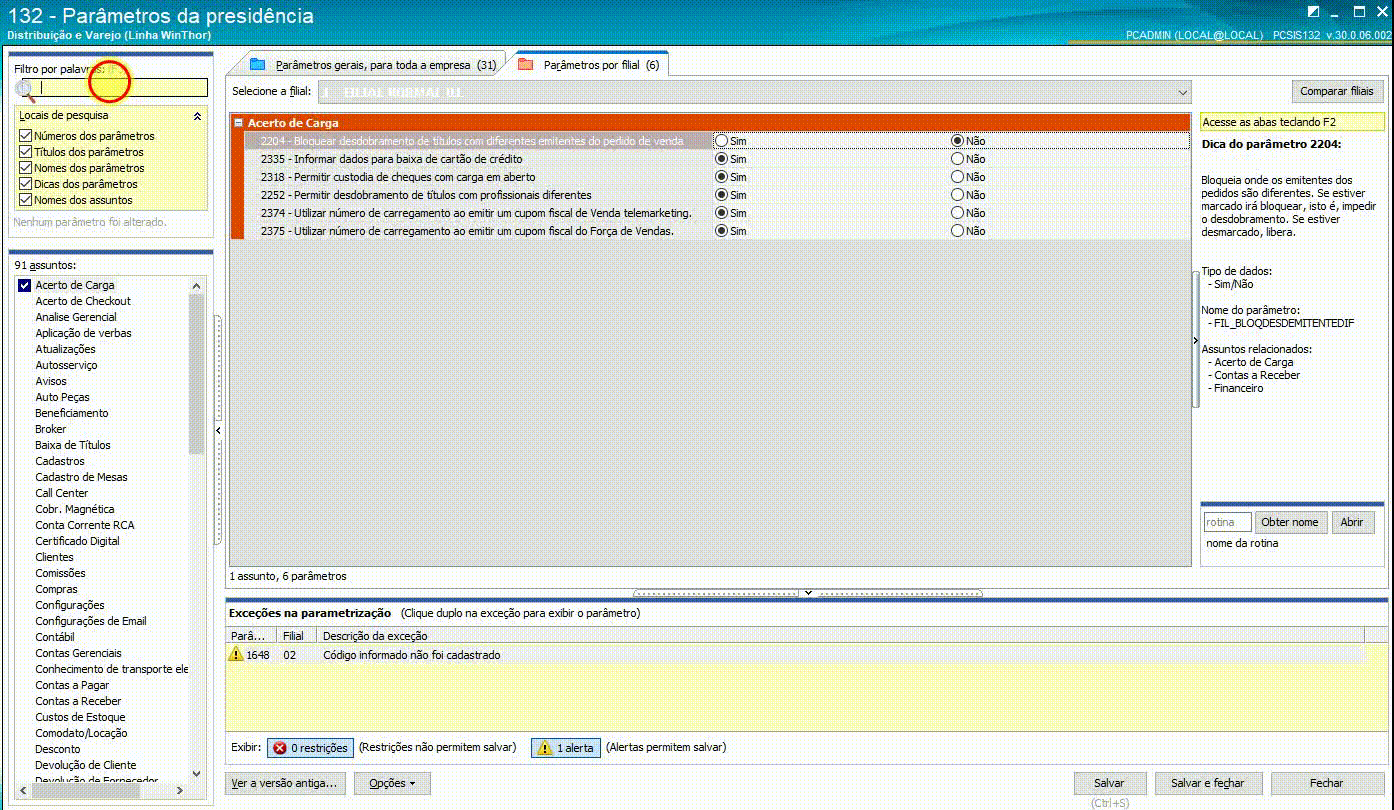Screen dimensions: 1394x810
Task: Collapse the Locais de pesquisa panel
Action: point(197,116)
